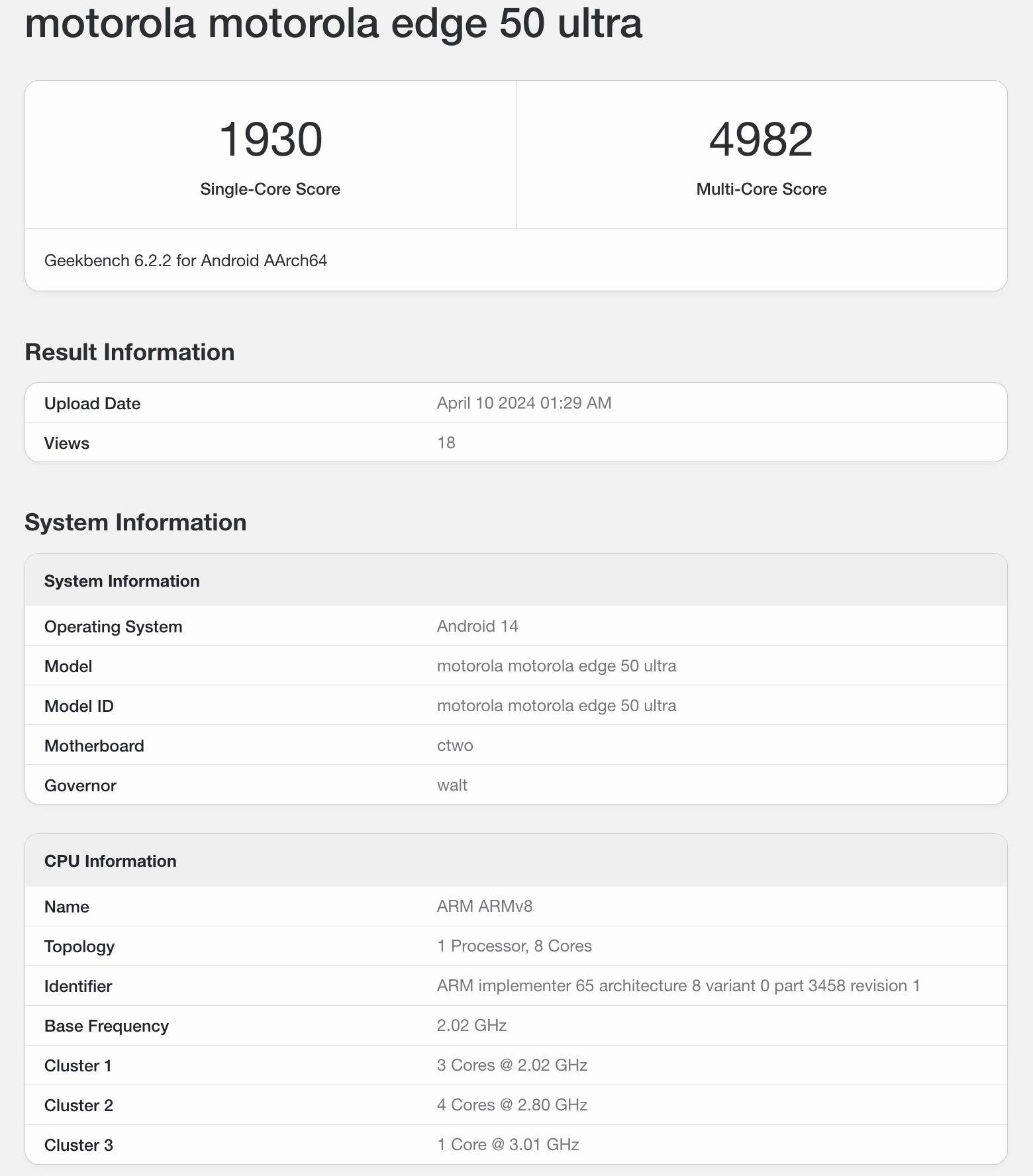Click the Motherboard value 'ctwo'

pyautogui.click(x=455, y=746)
